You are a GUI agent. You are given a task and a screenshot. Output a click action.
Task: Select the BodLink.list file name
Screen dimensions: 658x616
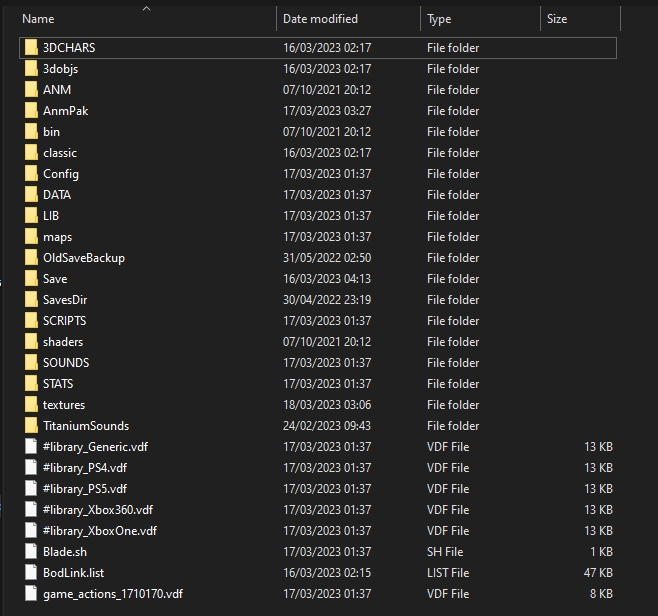(x=73, y=572)
